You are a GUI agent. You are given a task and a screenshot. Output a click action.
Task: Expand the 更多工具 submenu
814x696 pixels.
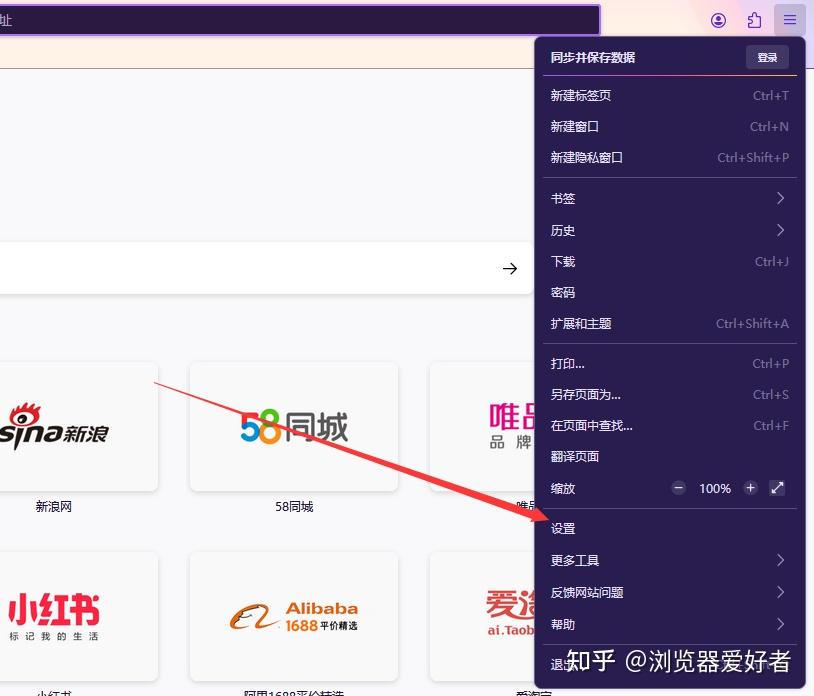point(670,561)
